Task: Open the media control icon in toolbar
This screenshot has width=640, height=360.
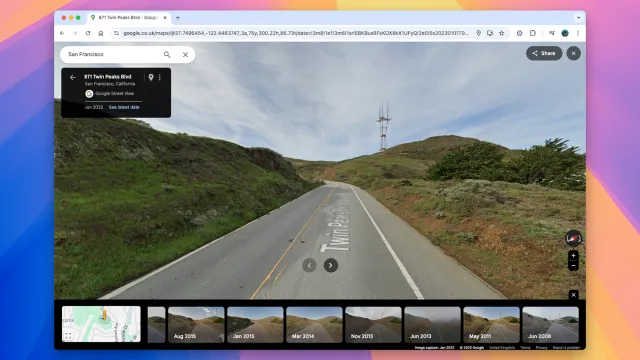Action: pos(552,33)
